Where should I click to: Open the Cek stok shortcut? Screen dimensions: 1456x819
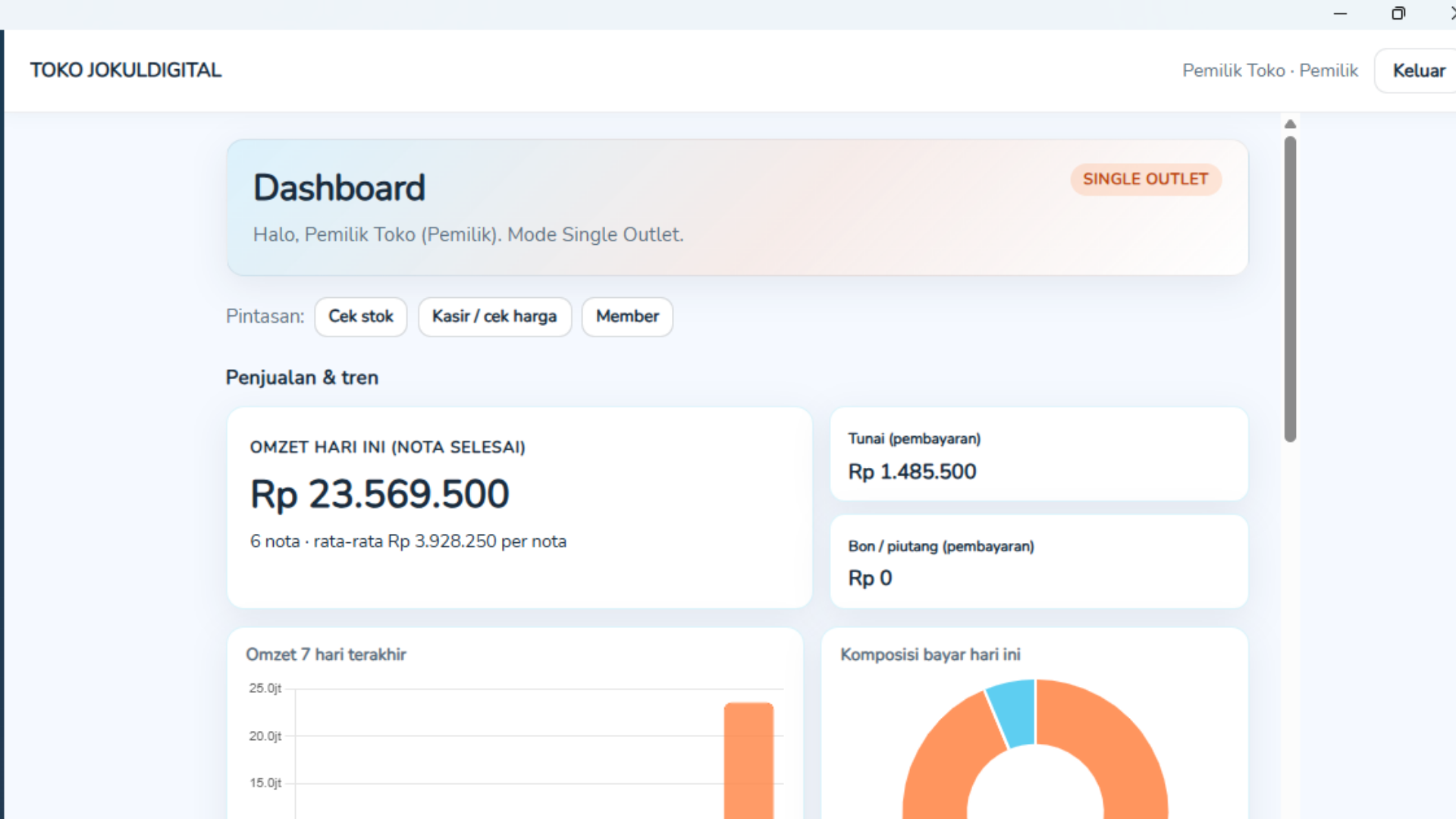pyautogui.click(x=361, y=316)
